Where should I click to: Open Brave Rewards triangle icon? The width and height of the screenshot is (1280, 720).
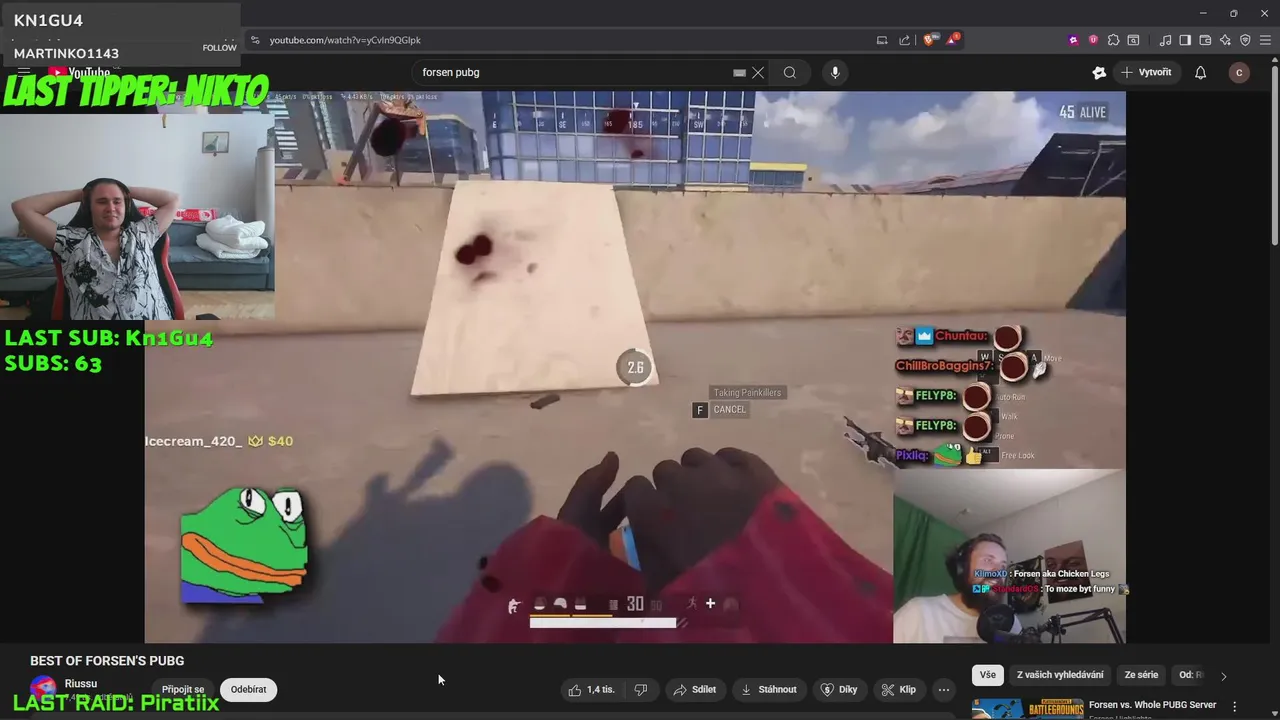952,40
